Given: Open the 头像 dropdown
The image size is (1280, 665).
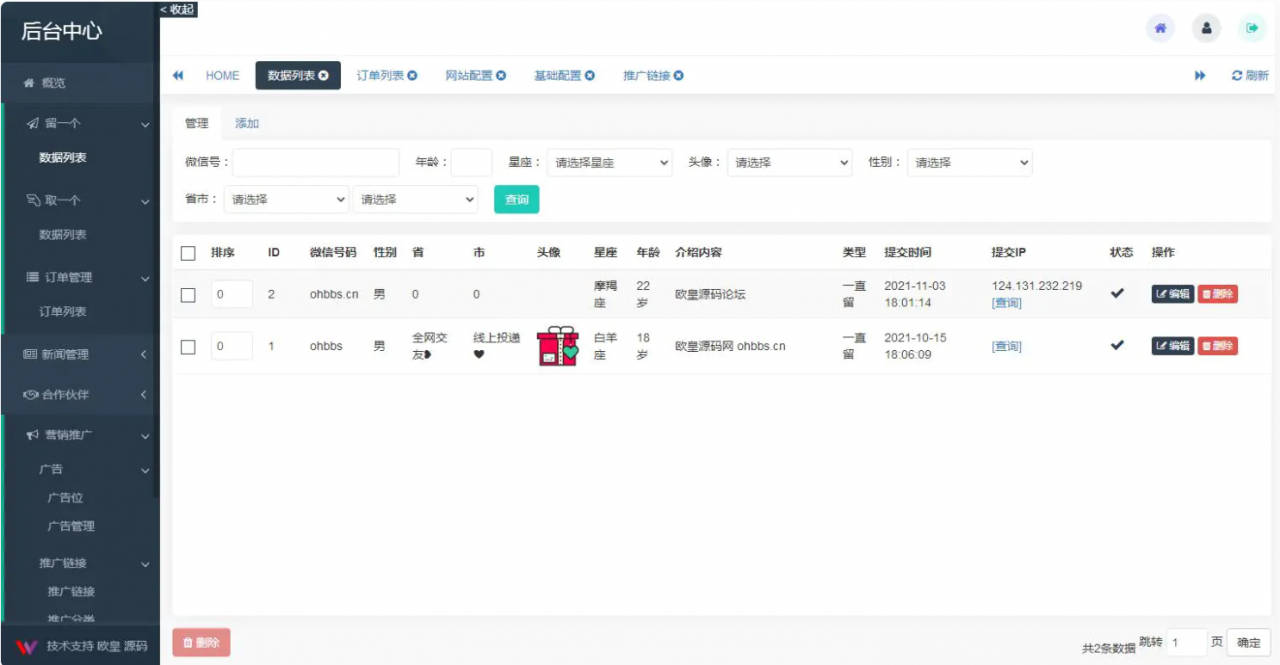Looking at the screenshot, I should tap(790, 162).
